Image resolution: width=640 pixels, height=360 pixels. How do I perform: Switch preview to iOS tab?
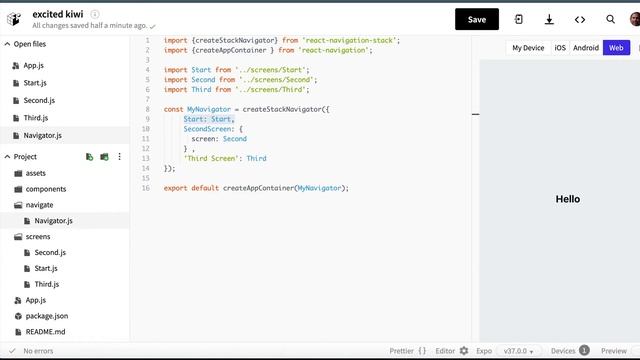(x=560, y=48)
